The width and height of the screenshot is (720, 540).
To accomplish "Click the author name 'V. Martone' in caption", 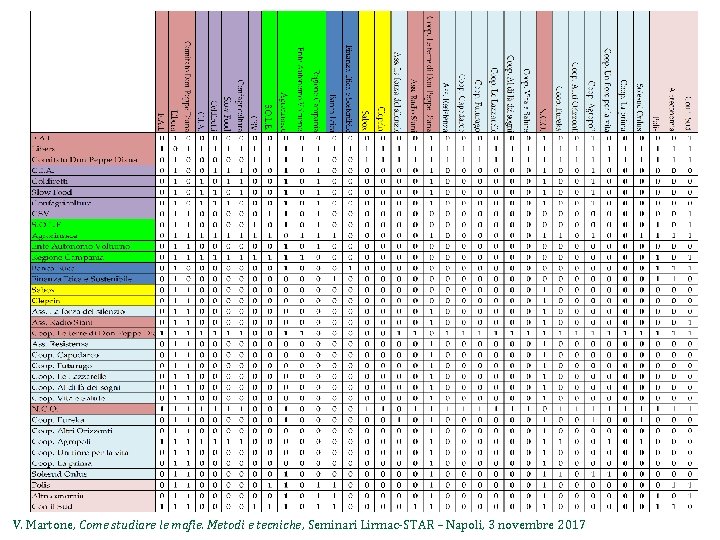I will 45,525.
